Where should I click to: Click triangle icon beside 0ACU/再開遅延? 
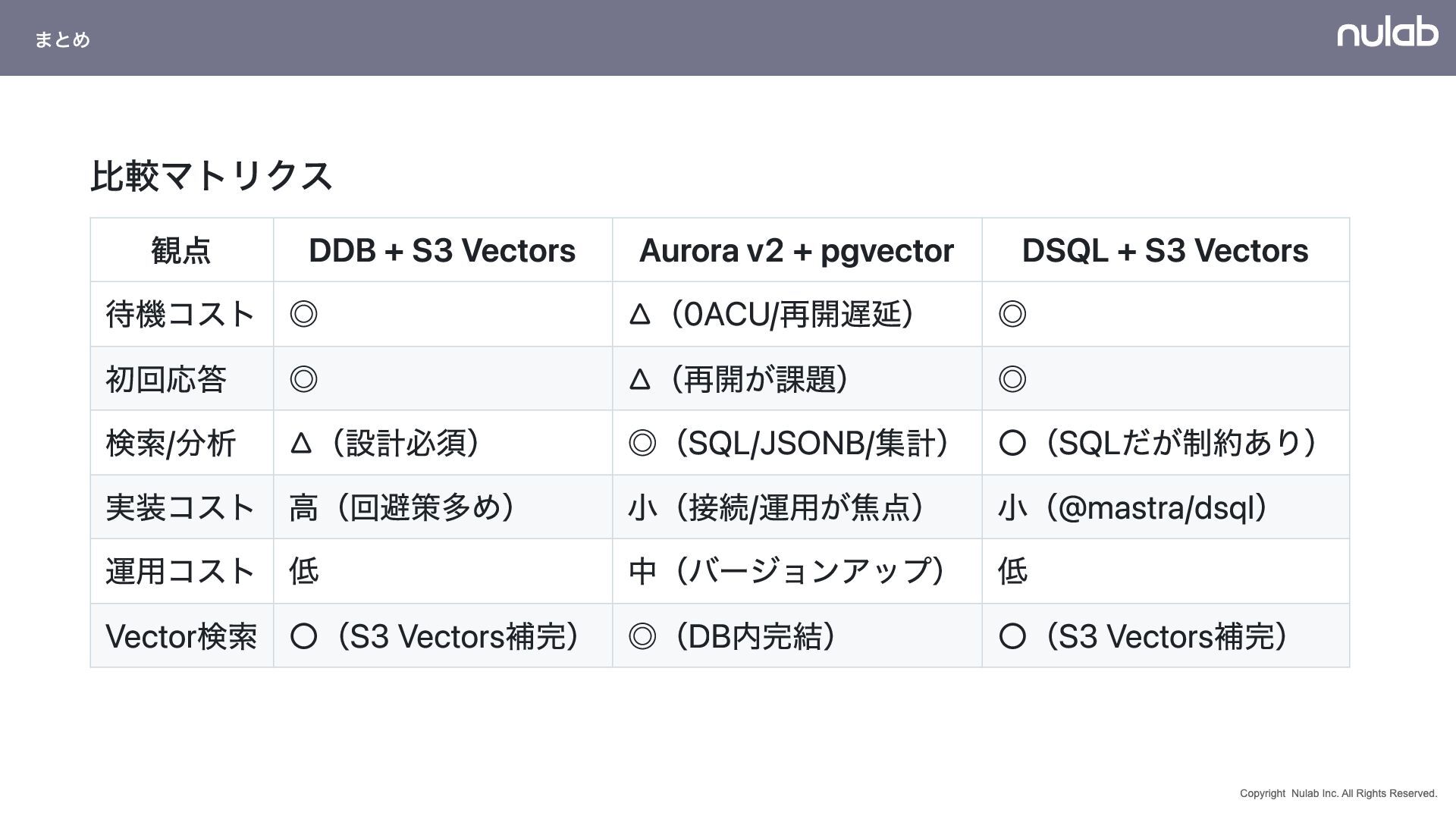(640, 314)
